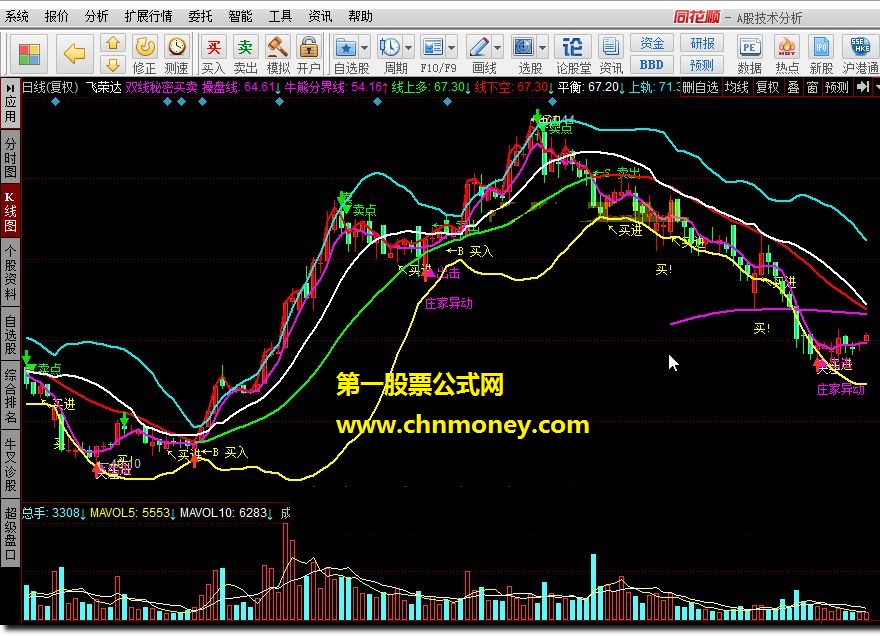Image resolution: width=880 pixels, height=636 pixels.
Task: Click the 日线(复权) period label
Action: click(50, 87)
